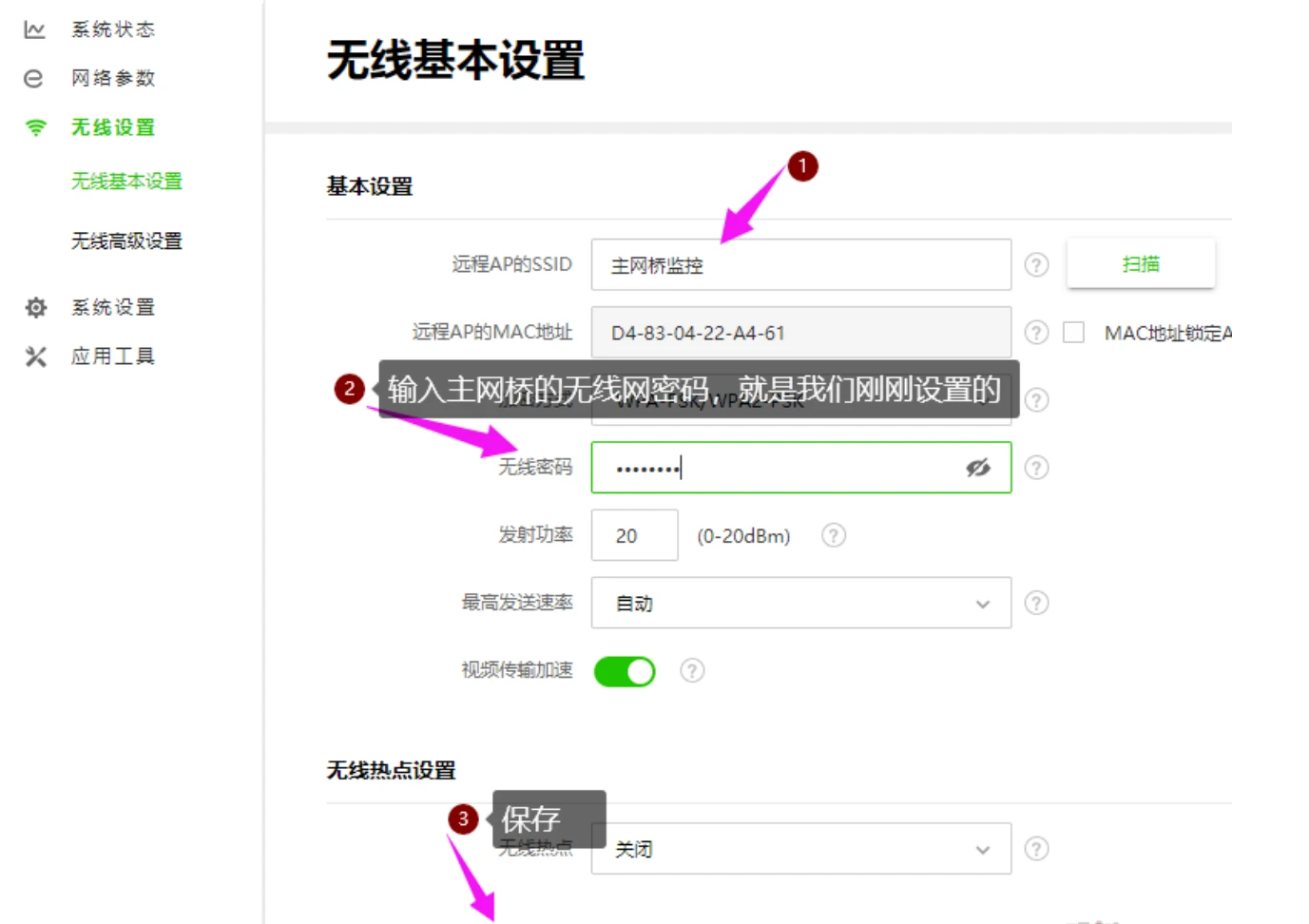
Task: Click the help icon next to 发射功率 range
Action: tap(834, 535)
